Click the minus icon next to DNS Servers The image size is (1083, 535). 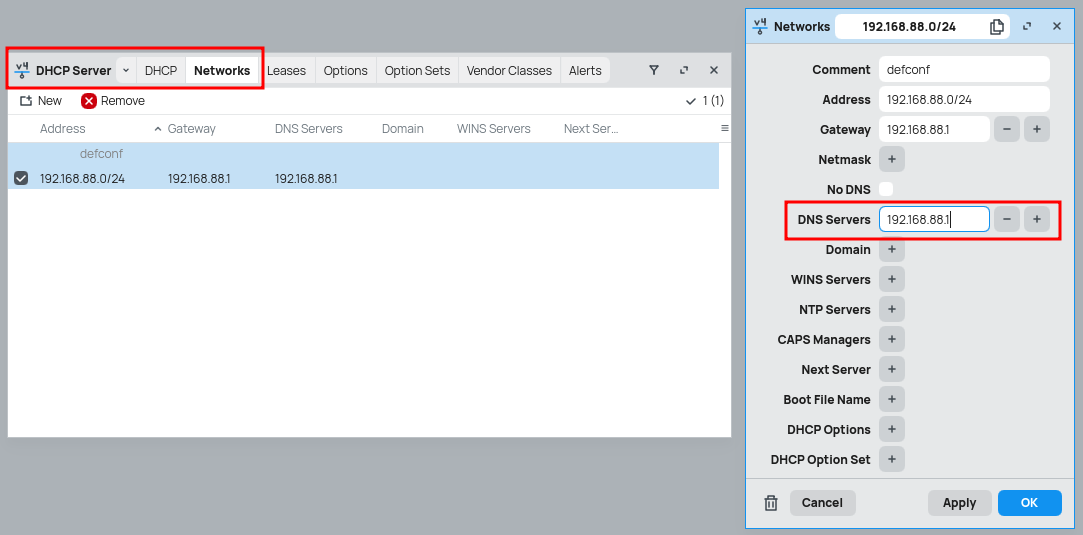1006,220
